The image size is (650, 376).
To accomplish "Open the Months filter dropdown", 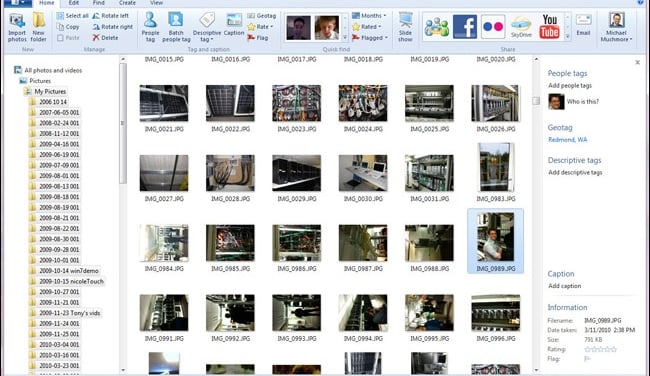I will 369,16.
